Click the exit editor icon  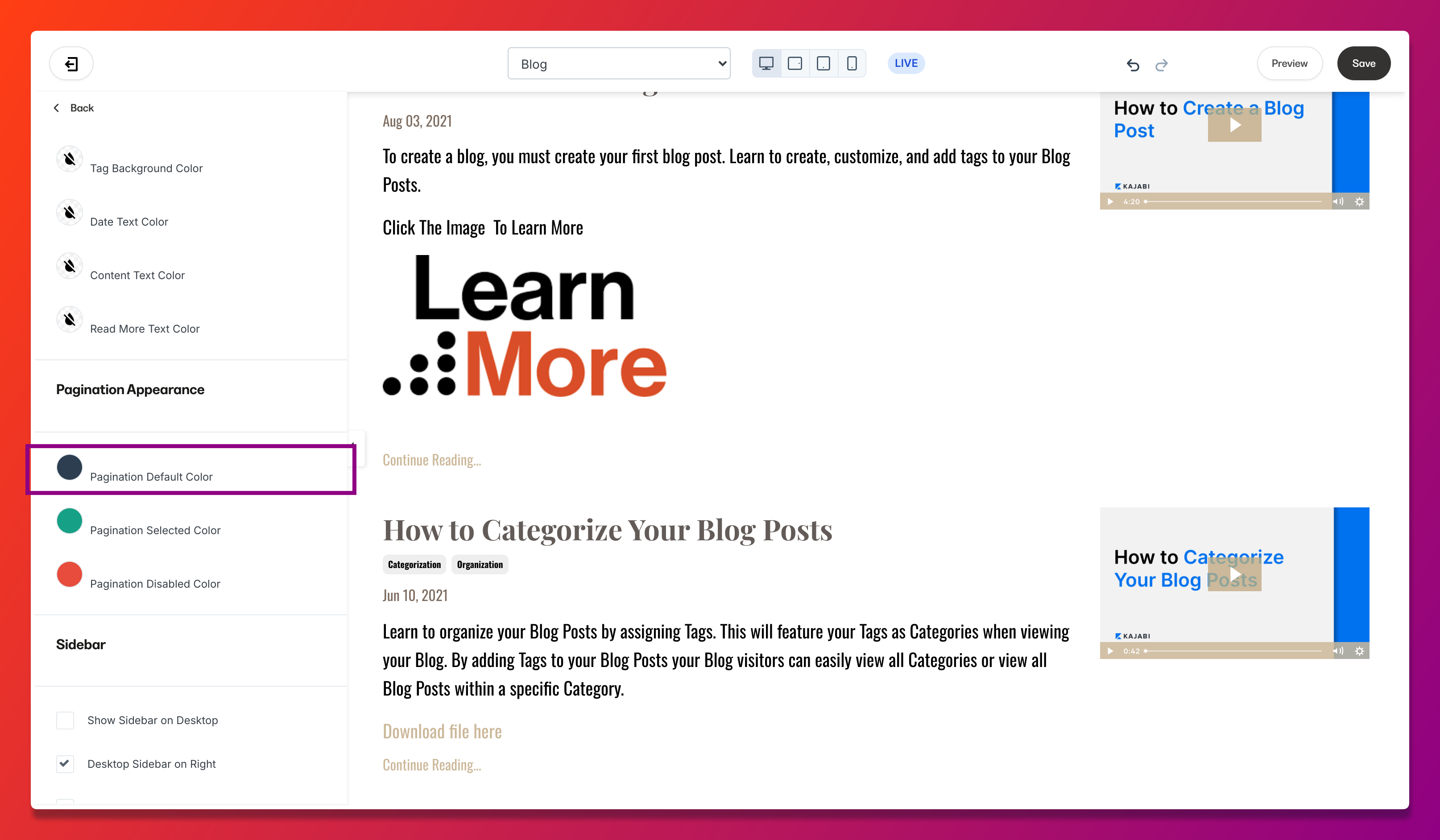71,63
